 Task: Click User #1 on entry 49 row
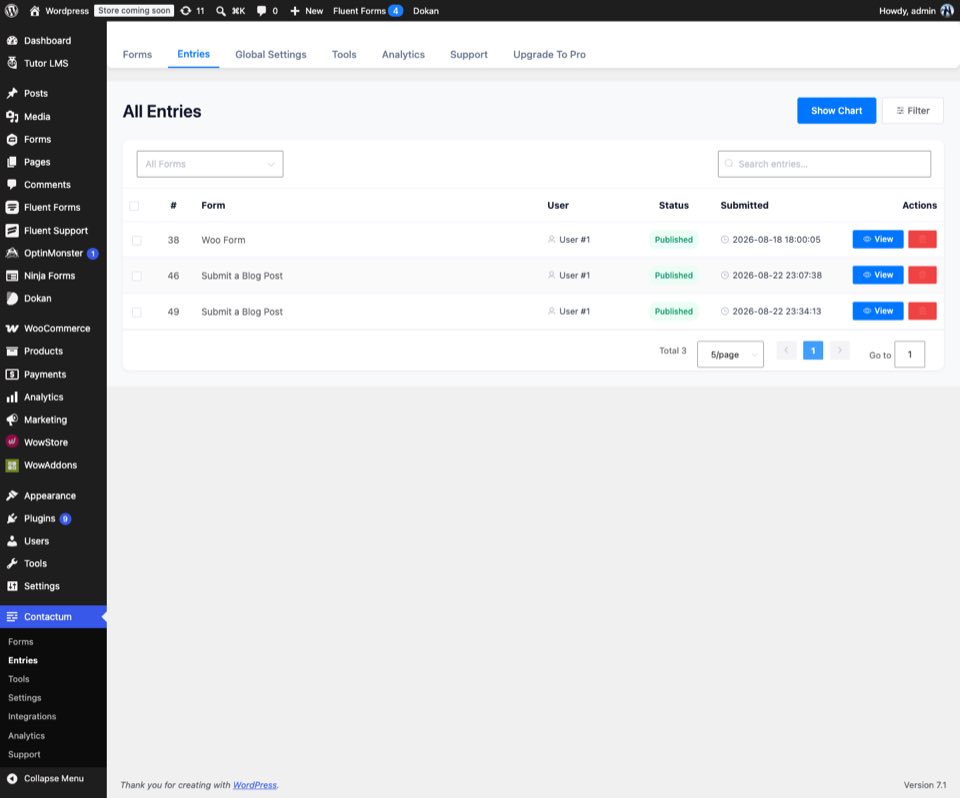point(574,311)
